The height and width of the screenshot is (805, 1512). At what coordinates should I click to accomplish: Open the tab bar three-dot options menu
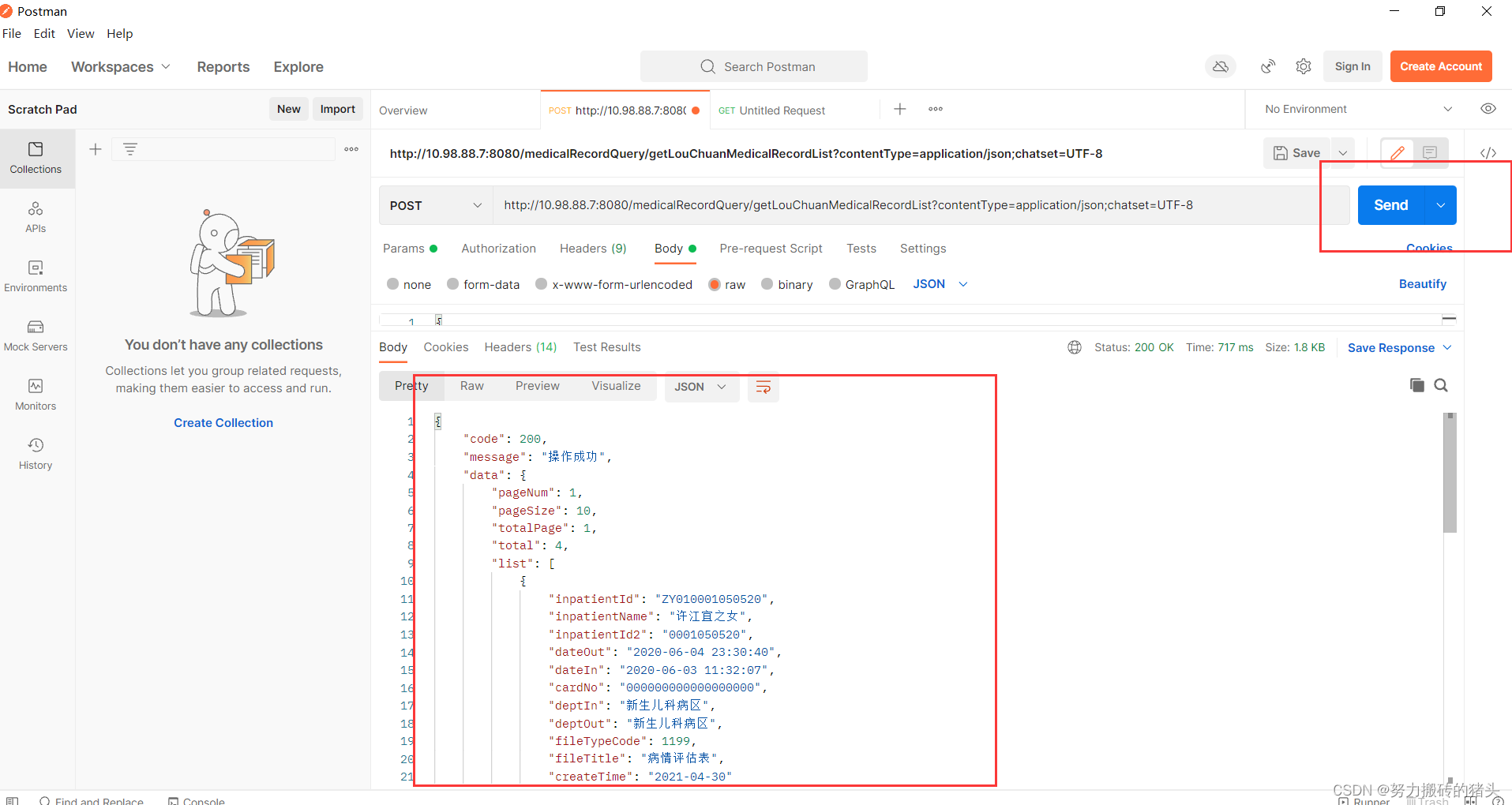point(936,109)
